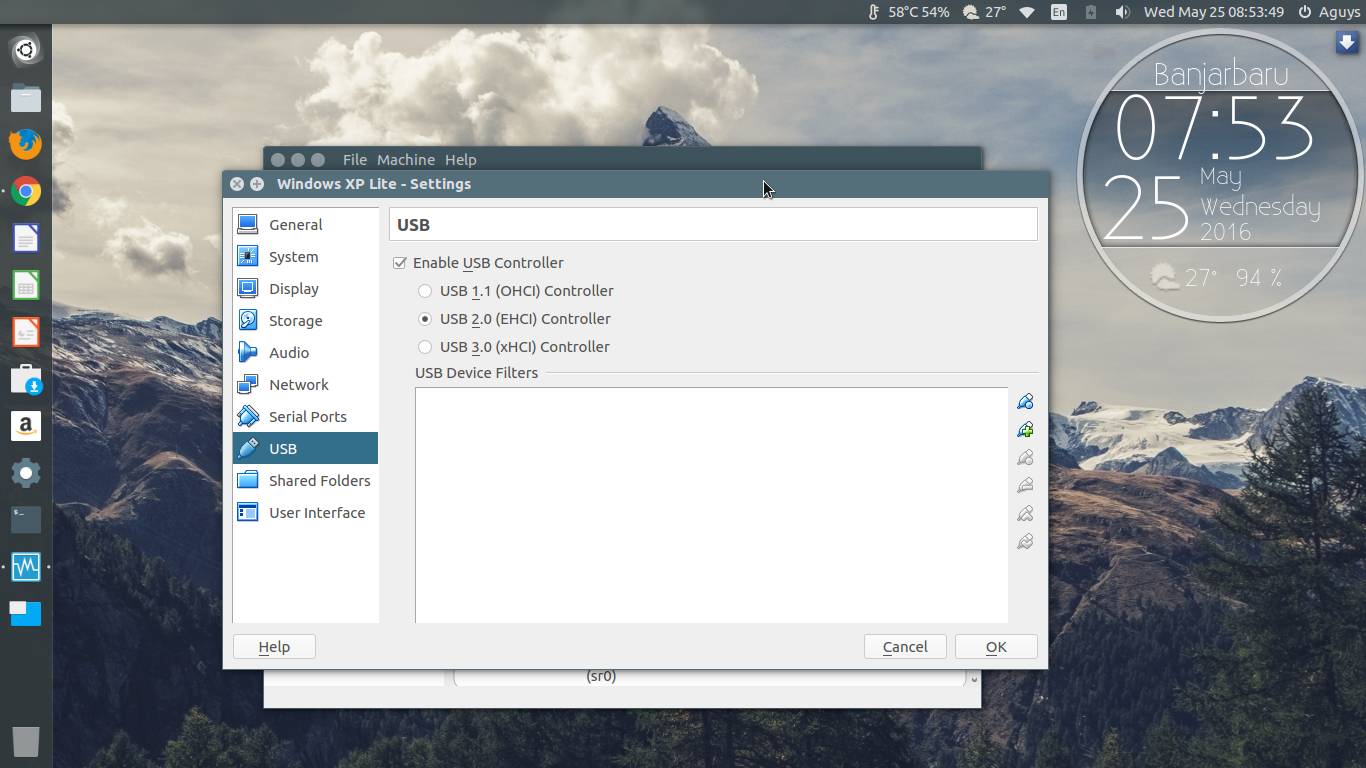Image resolution: width=1366 pixels, height=768 pixels.
Task: Open the Aguys session menu
Action: point(1329,12)
